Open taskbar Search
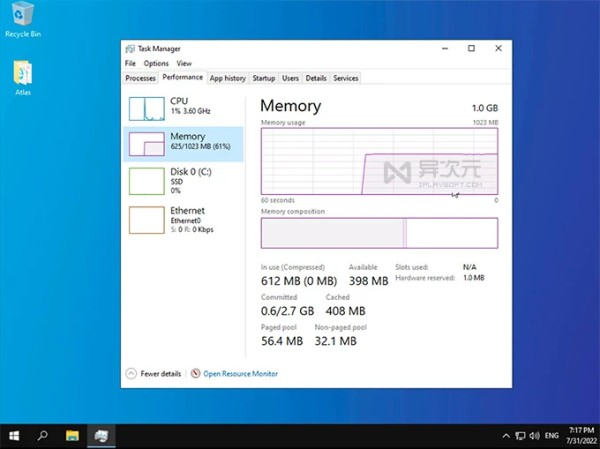This screenshot has width=600, height=449. [x=43, y=436]
